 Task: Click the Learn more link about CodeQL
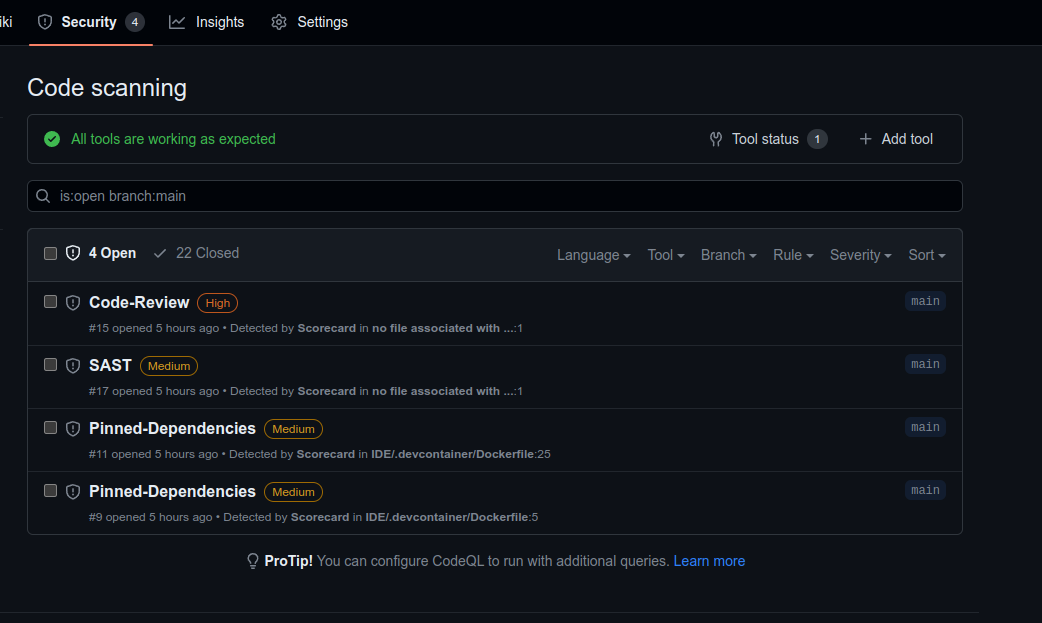709,561
